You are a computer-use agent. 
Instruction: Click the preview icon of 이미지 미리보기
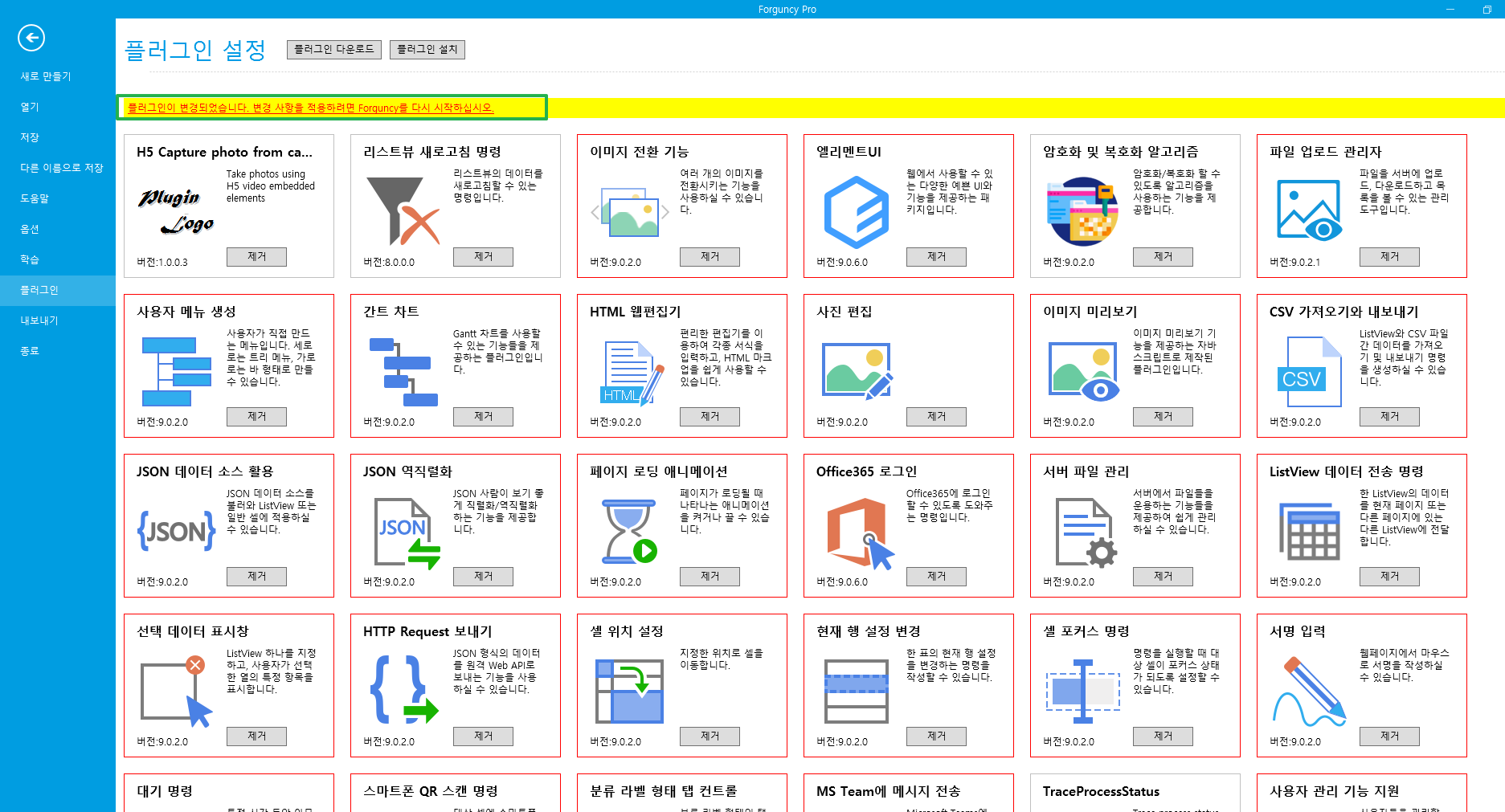click(1084, 371)
